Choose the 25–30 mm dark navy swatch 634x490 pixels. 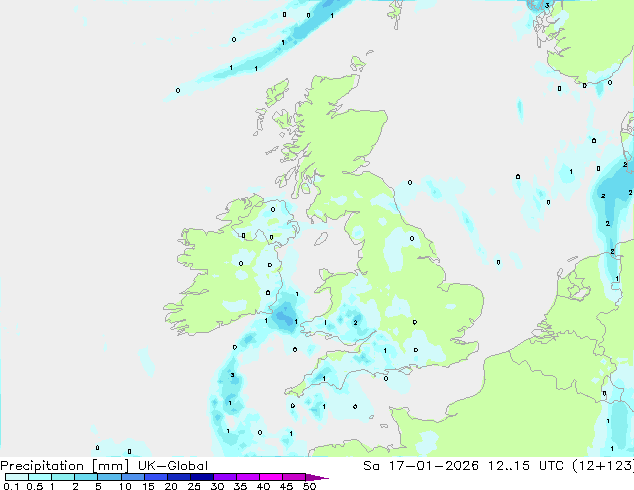click(x=202, y=477)
